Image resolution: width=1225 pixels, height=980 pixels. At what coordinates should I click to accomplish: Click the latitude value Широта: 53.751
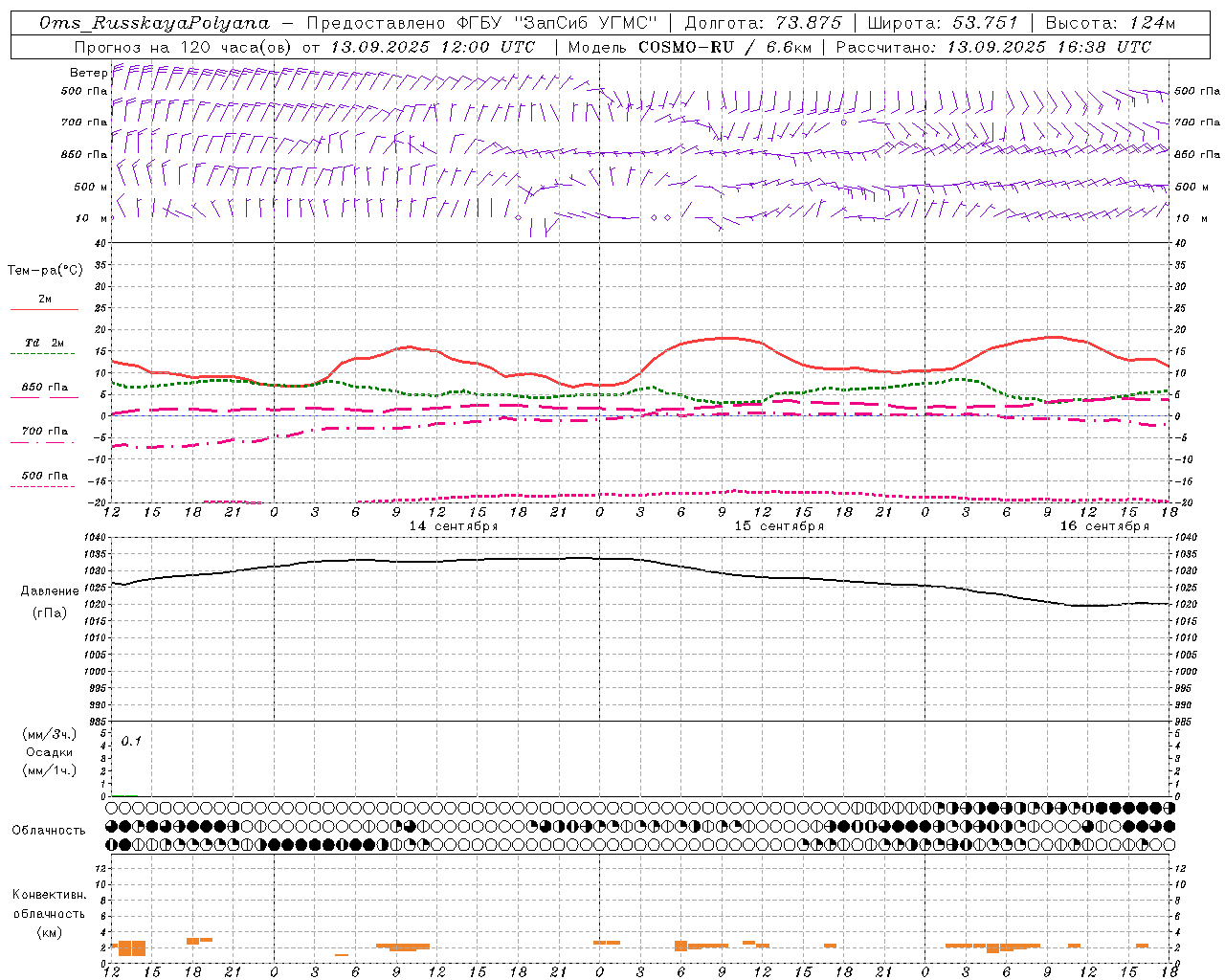(943, 23)
